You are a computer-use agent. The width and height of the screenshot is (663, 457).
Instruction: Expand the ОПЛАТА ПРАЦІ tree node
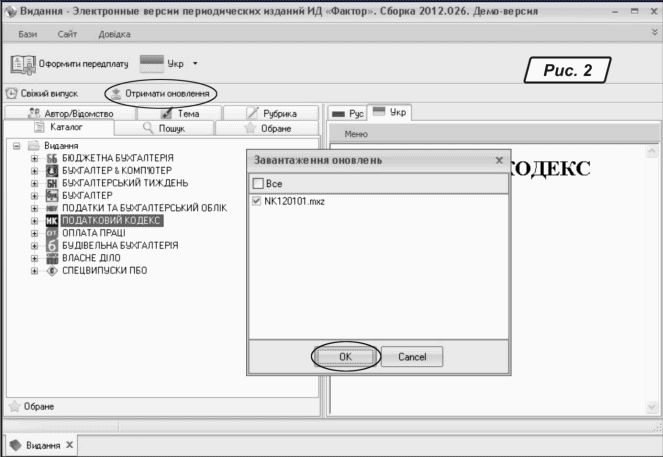tap(35, 233)
